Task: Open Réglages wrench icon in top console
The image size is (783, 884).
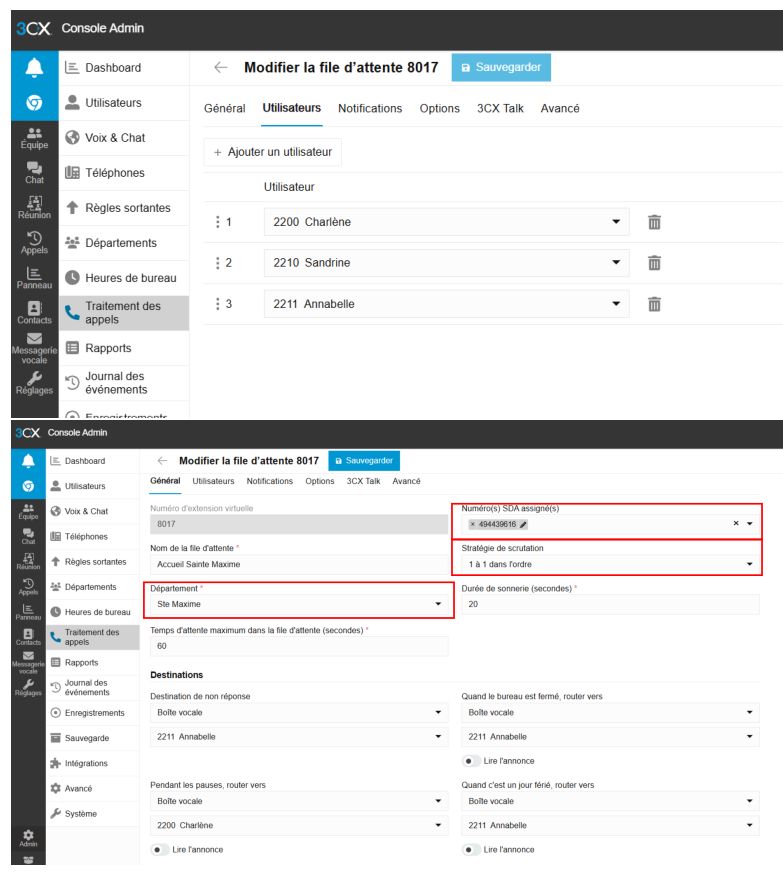Action: tap(34, 383)
